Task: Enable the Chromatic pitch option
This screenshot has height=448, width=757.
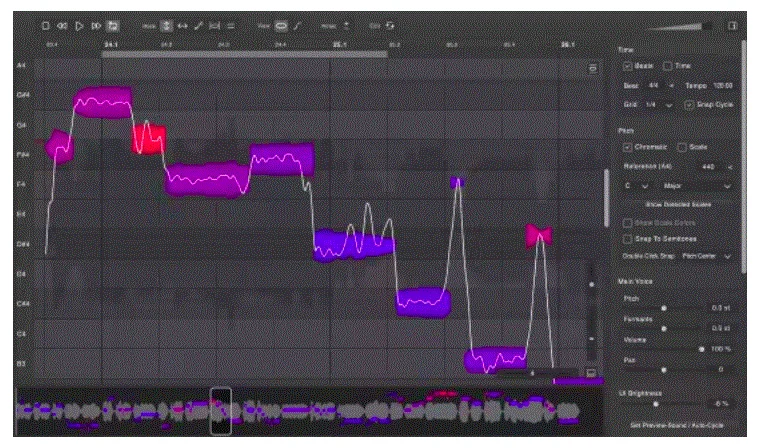Action: coord(627,147)
